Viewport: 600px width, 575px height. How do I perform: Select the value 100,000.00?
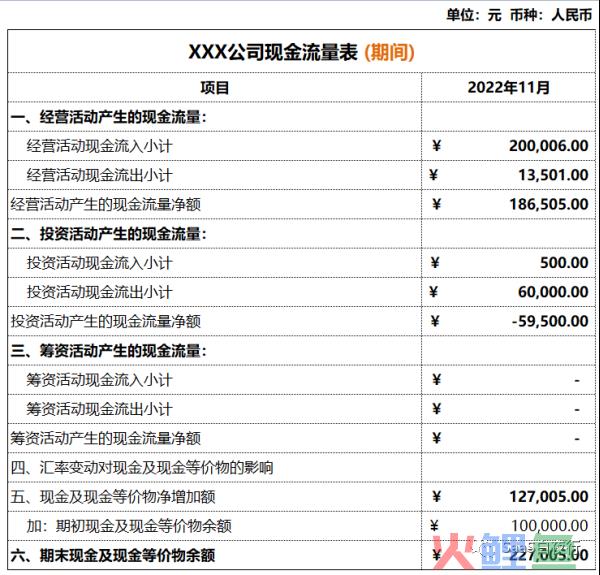tap(549, 526)
